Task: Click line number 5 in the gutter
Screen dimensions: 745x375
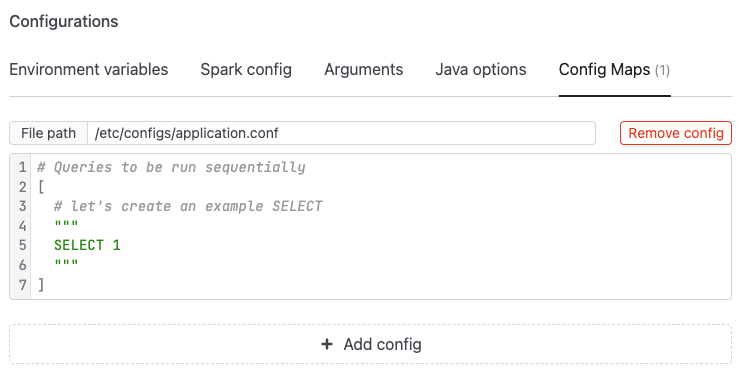Action: point(22,245)
